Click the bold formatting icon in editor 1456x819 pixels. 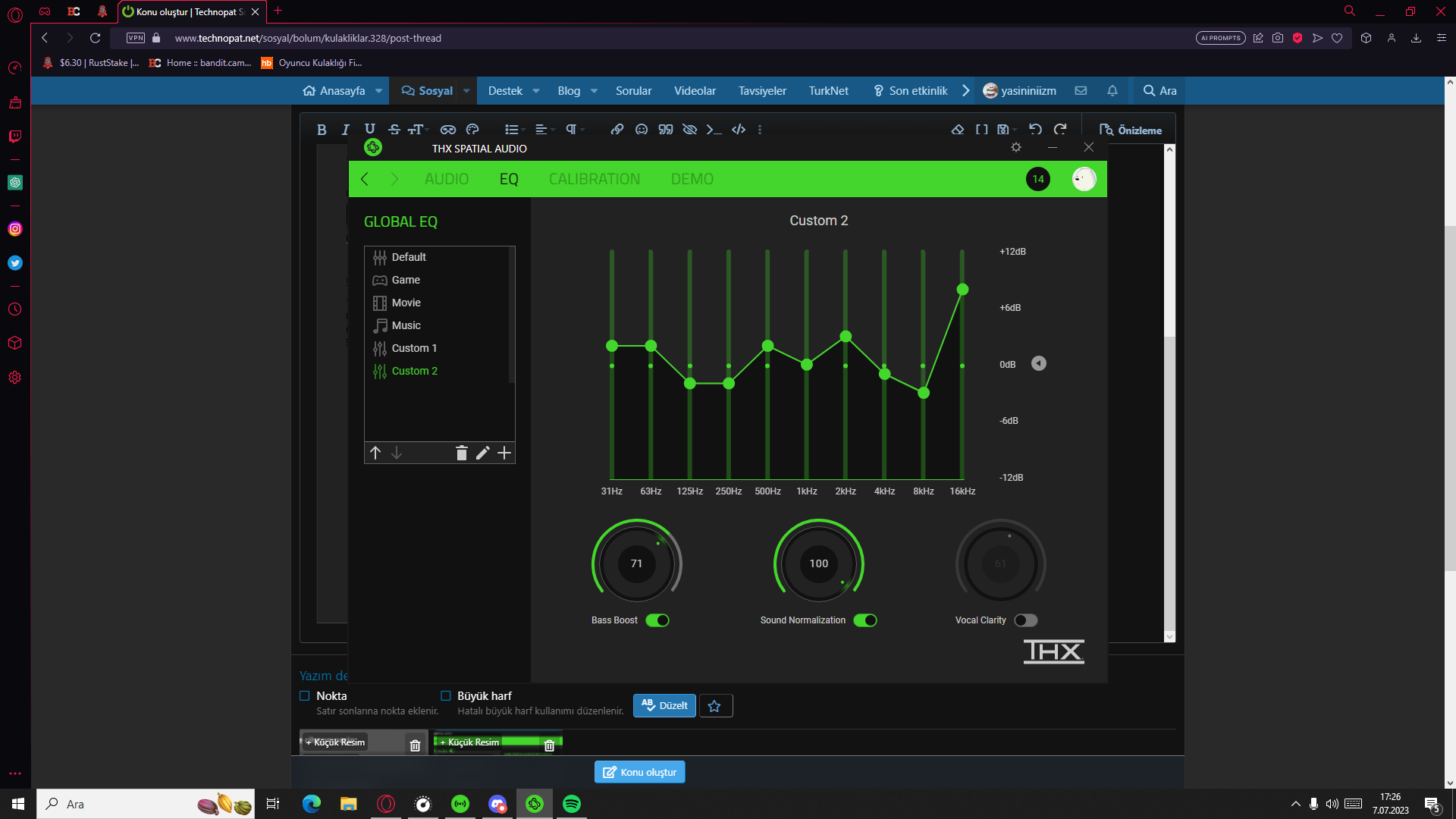pos(322,130)
